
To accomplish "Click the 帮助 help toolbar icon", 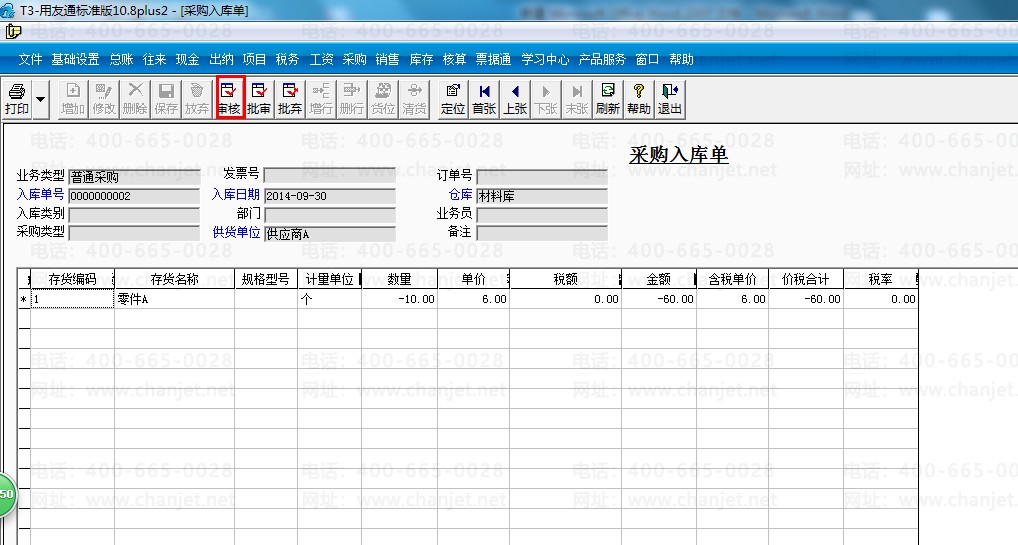I will pyautogui.click(x=639, y=99).
